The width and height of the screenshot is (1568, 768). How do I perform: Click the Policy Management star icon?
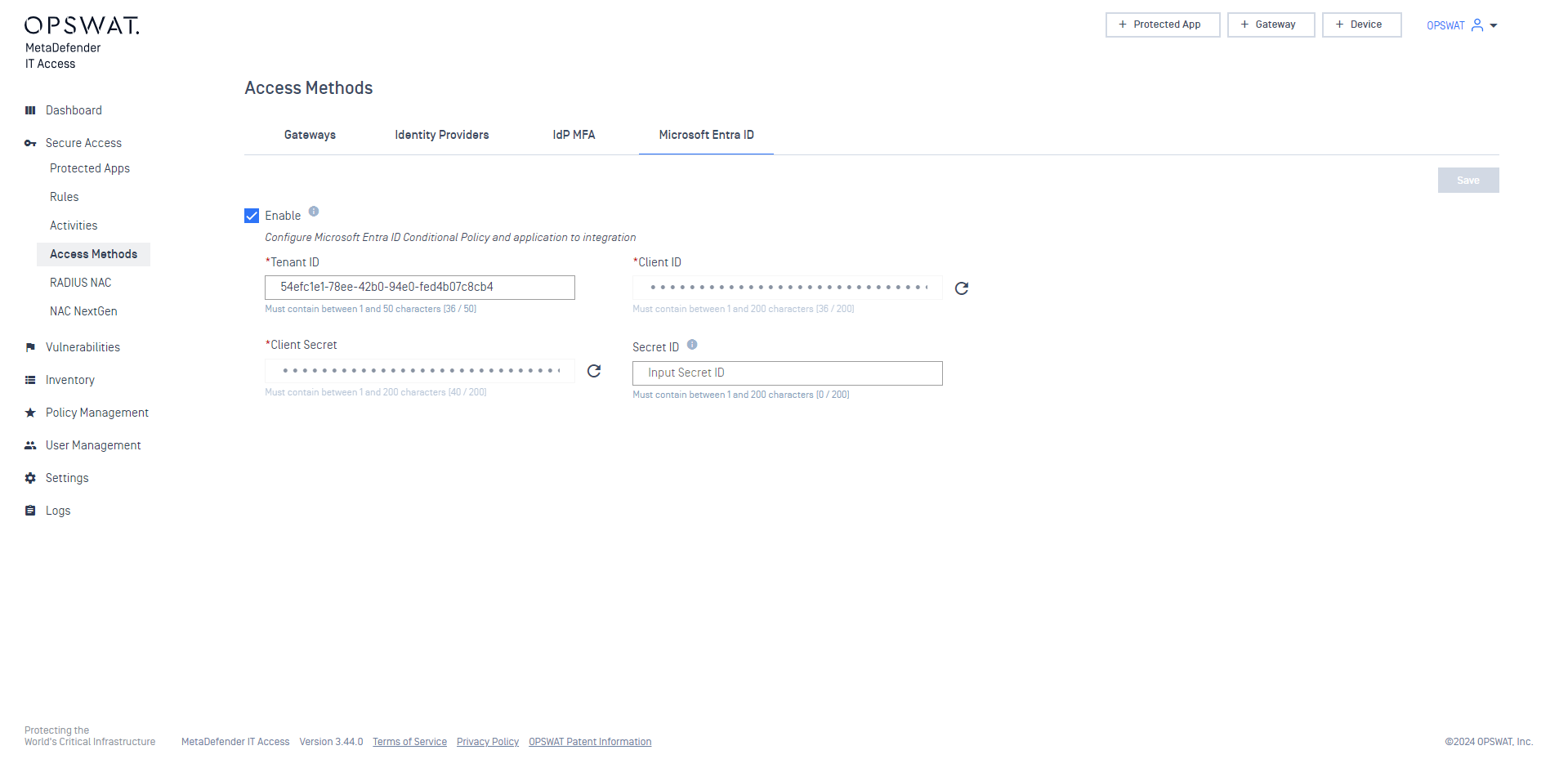[x=30, y=413]
